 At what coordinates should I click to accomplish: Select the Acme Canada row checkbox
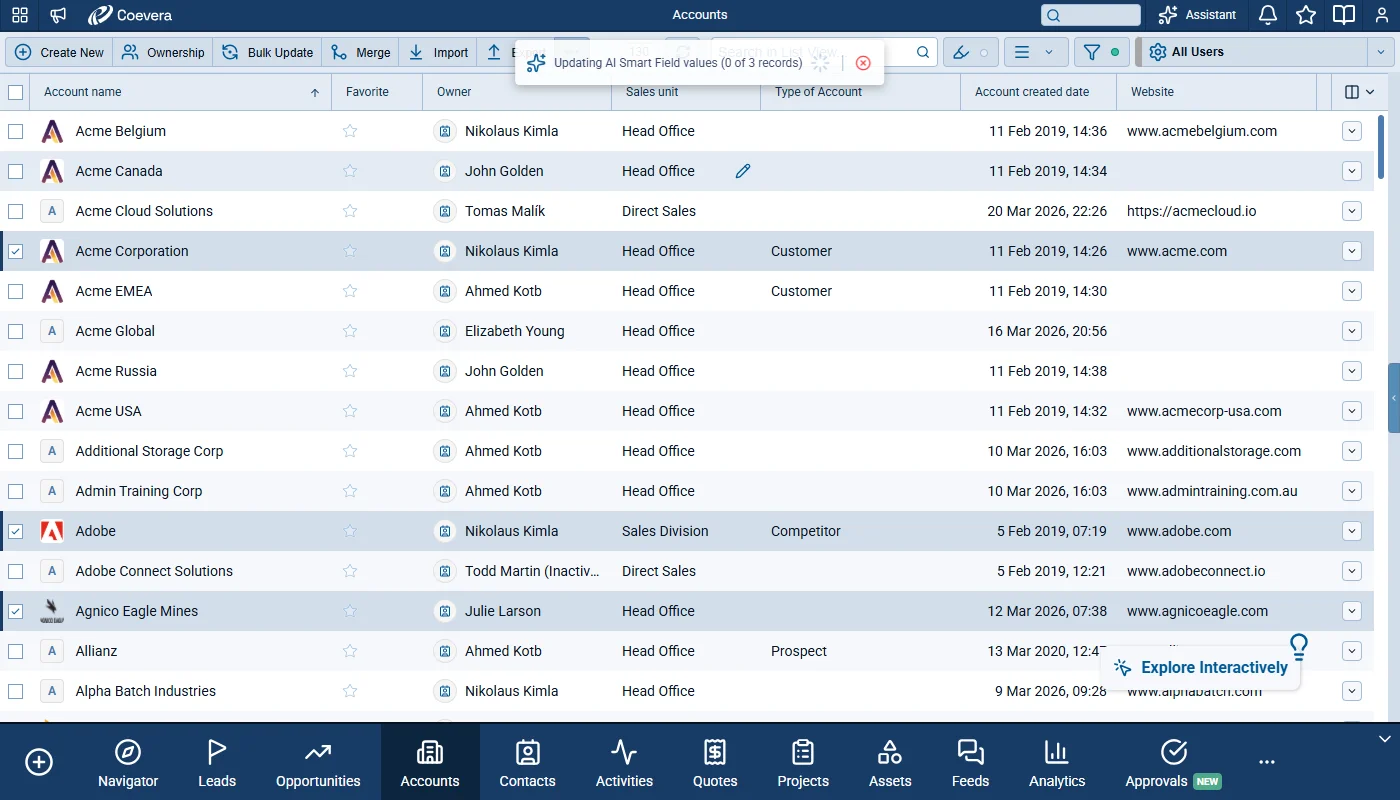click(16, 171)
